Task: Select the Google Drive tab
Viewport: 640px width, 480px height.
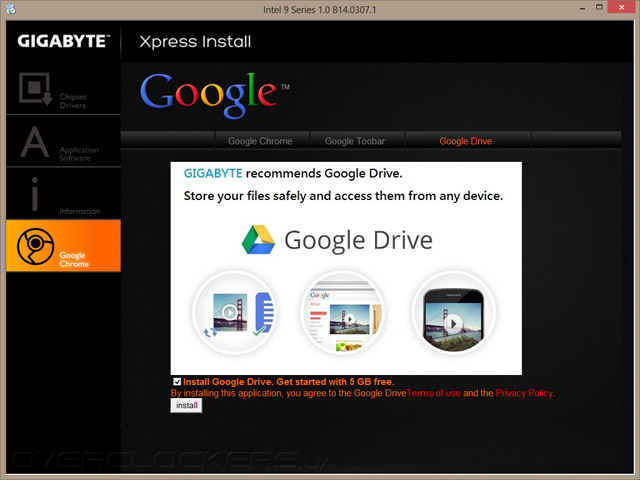Action: pos(466,141)
